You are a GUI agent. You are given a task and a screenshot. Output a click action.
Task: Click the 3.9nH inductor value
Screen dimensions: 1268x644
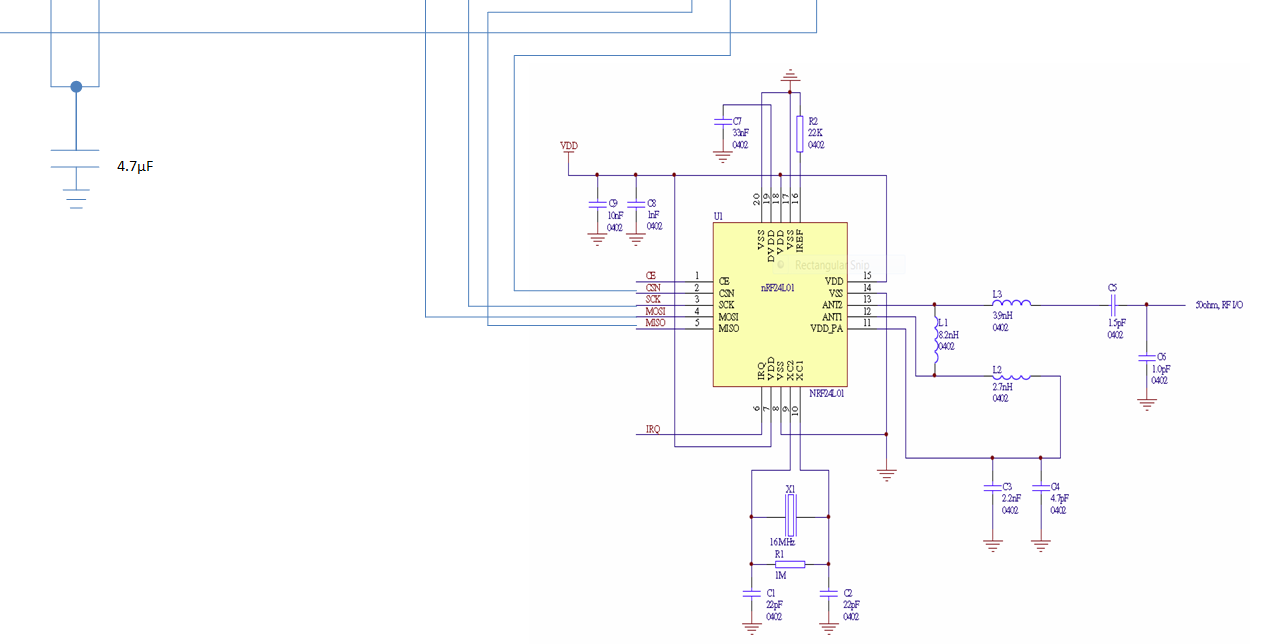[x=1002, y=315]
